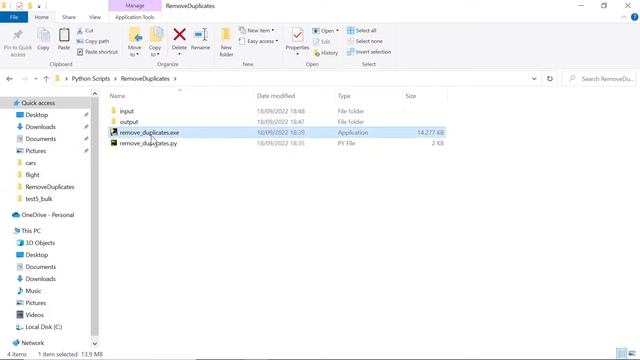Open the File menu tab

coord(14,17)
